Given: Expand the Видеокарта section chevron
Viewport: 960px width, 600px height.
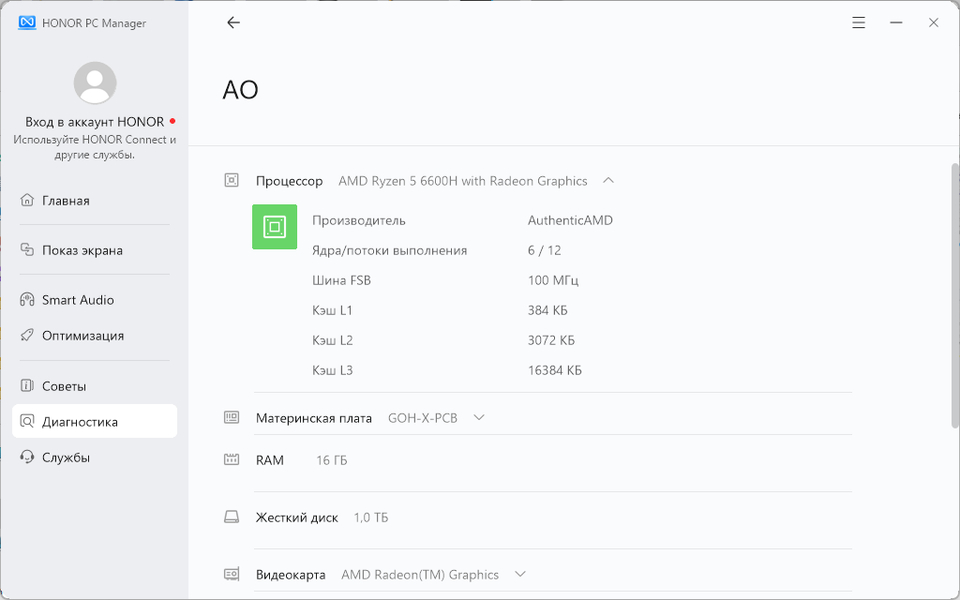Looking at the screenshot, I should click(x=520, y=575).
